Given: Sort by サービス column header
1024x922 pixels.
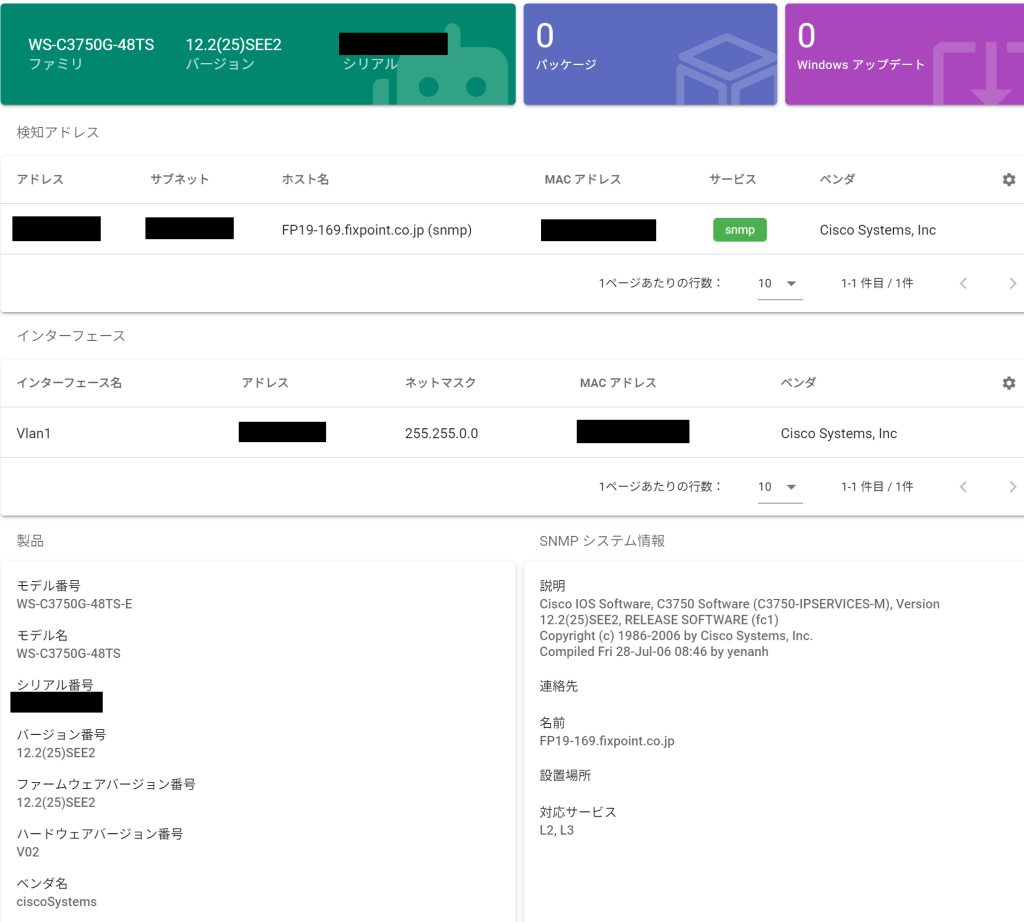Looking at the screenshot, I should coord(732,180).
